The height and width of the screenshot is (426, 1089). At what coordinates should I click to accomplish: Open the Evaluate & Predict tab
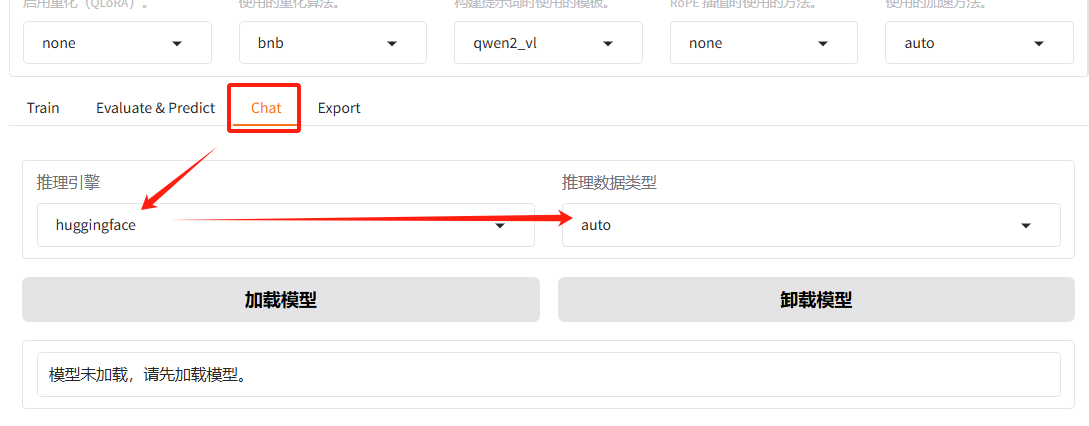point(156,108)
